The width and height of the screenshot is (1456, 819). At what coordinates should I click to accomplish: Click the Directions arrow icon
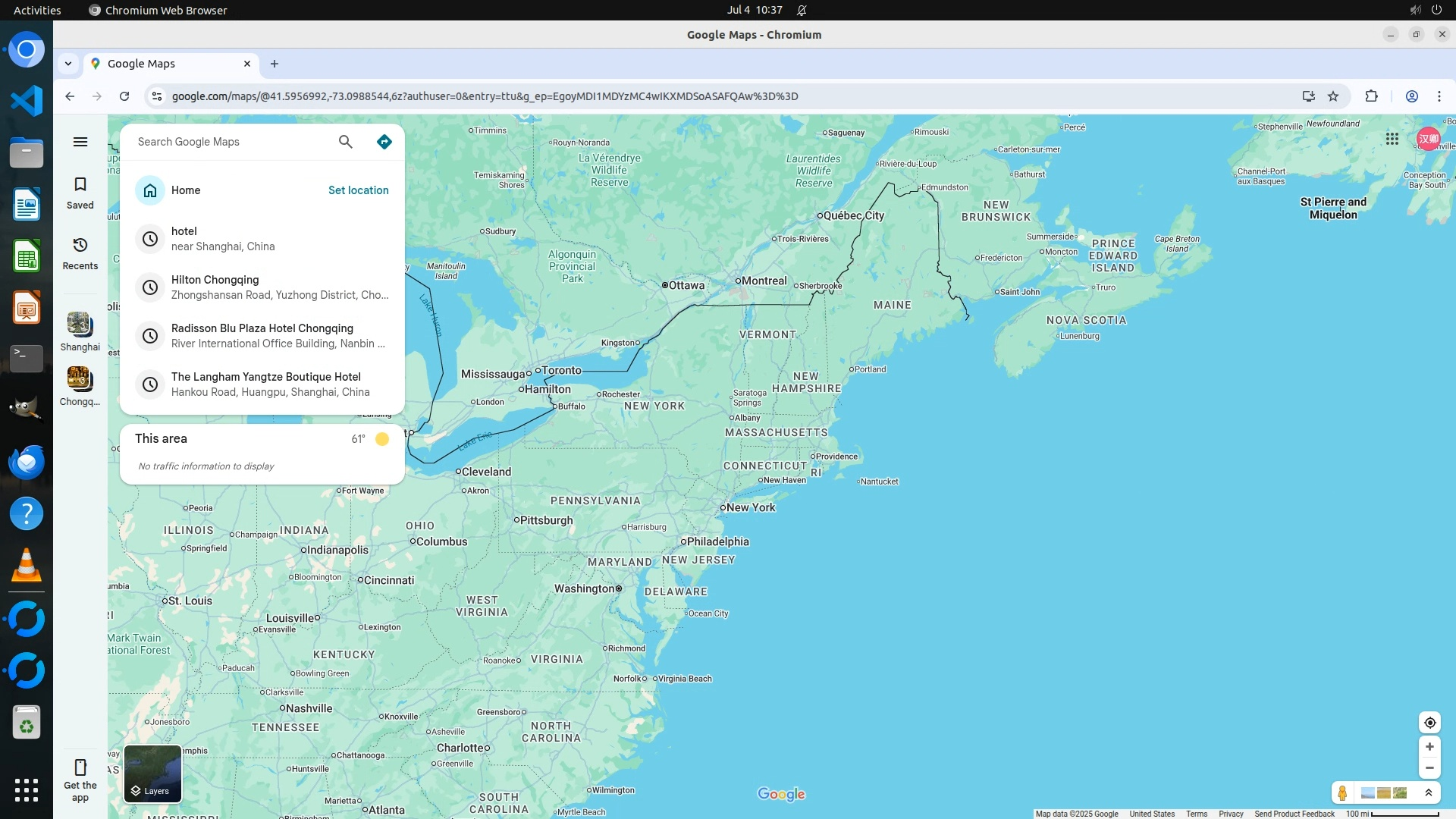coord(384,142)
